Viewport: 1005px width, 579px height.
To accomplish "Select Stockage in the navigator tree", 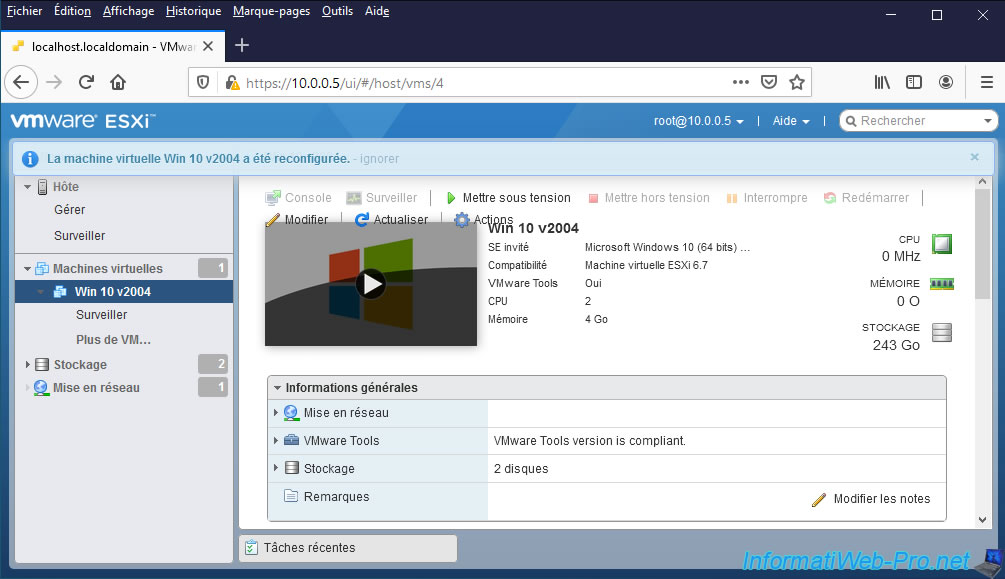I will (x=80, y=365).
